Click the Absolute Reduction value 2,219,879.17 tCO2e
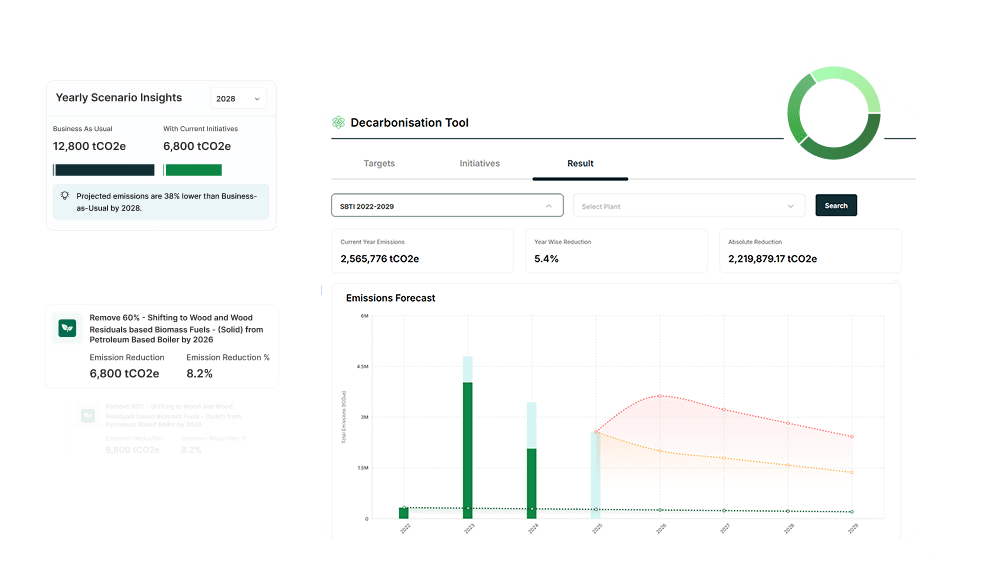The height and width of the screenshot is (566, 986). [x=772, y=259]
